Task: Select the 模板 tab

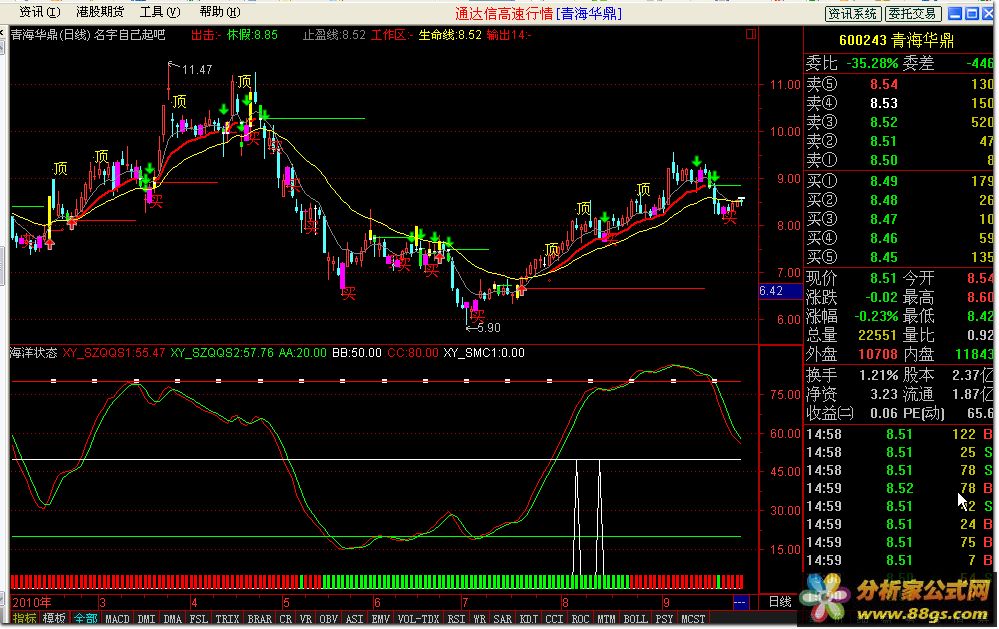Action: click(x=54, y=619)
